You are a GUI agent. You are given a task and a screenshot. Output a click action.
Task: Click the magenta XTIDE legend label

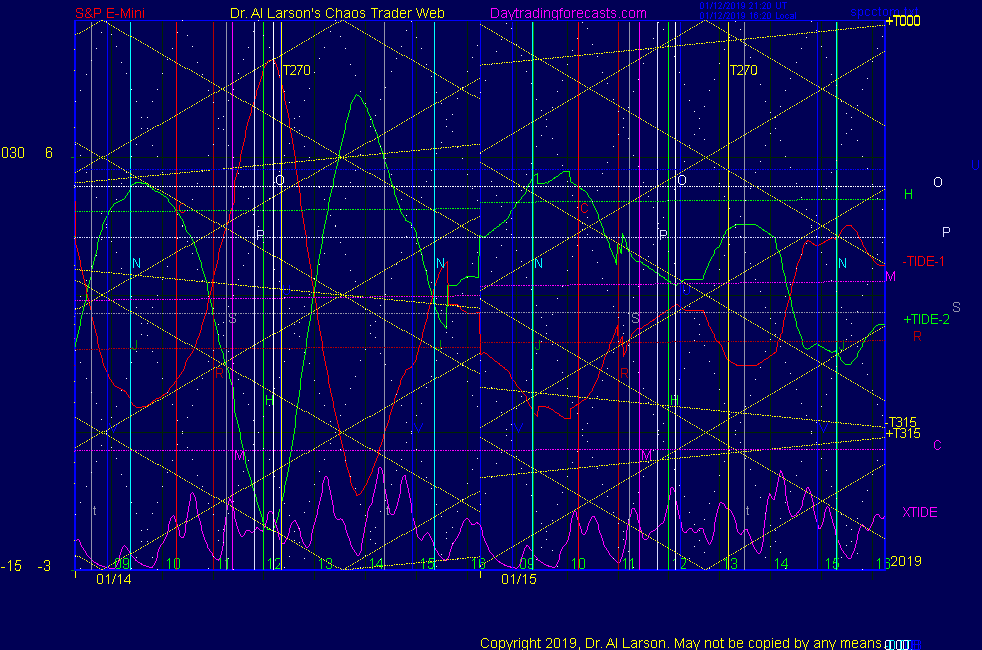tap(920, 512)
